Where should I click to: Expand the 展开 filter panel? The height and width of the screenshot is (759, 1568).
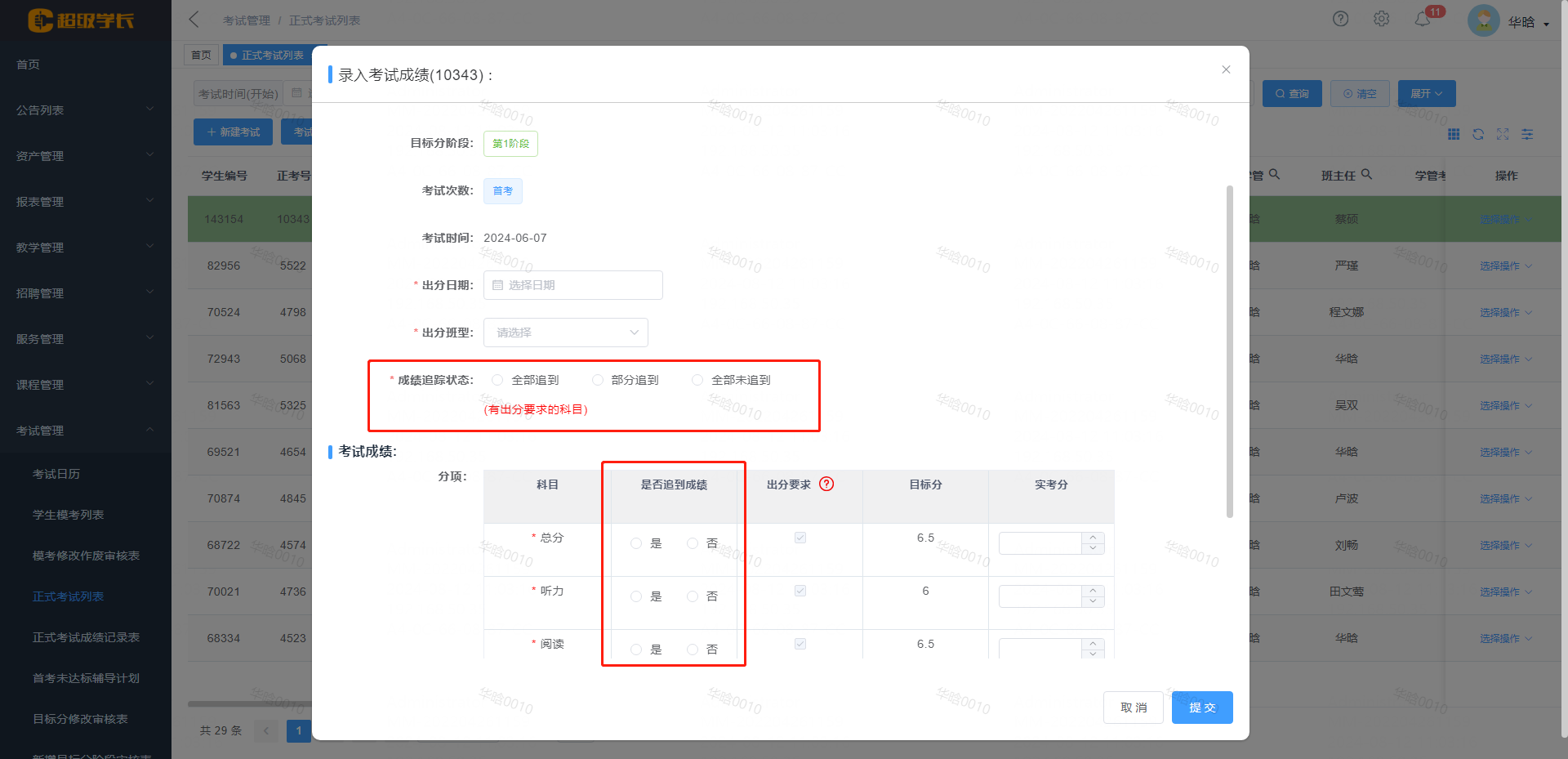pyautogui.click(x=1426, y=93)
